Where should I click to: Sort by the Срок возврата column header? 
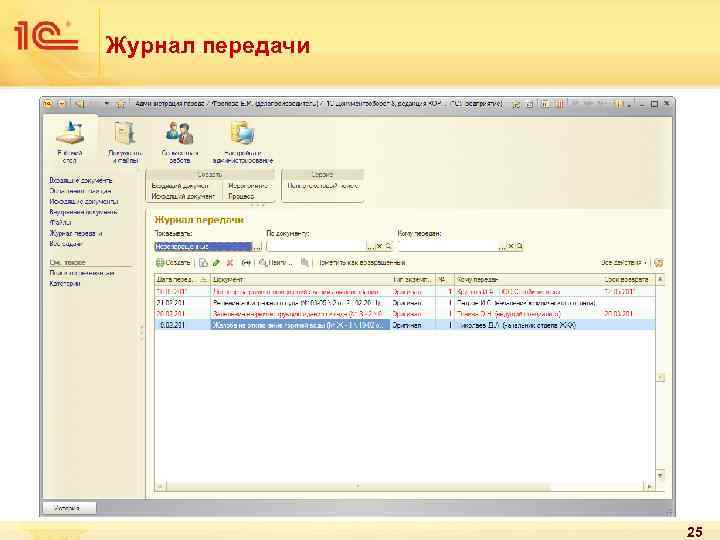627,279
